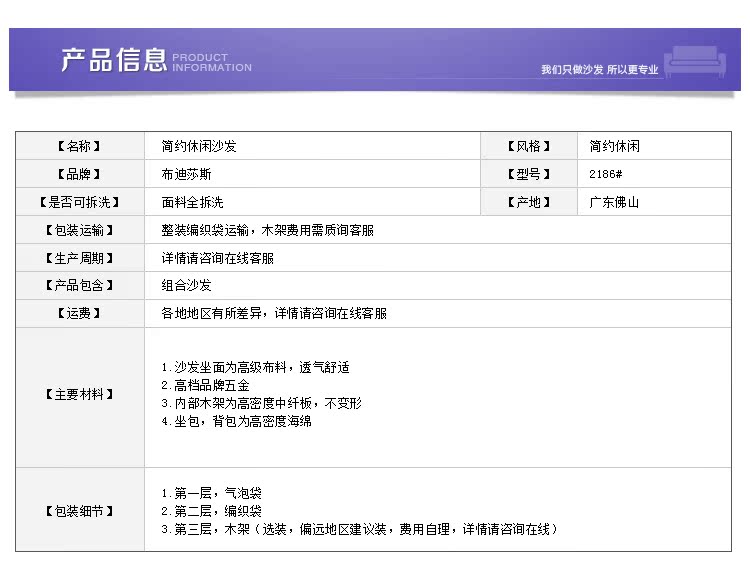Select the 【包装细节】 label cell
Screen dimensions: 750x562
(80, 511)
